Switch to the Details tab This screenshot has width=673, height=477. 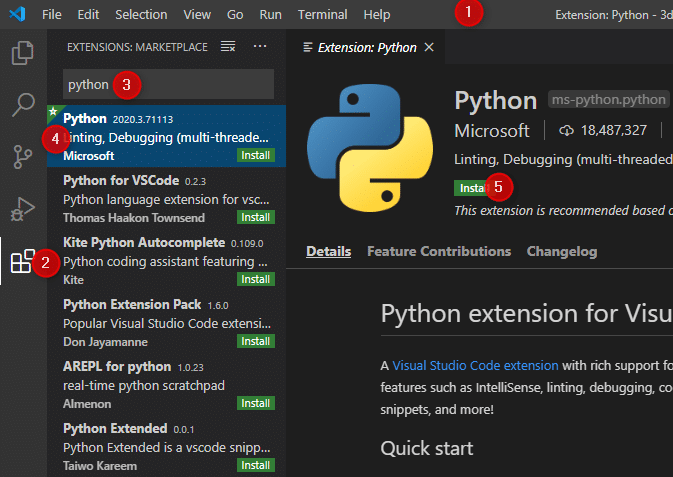328,251
